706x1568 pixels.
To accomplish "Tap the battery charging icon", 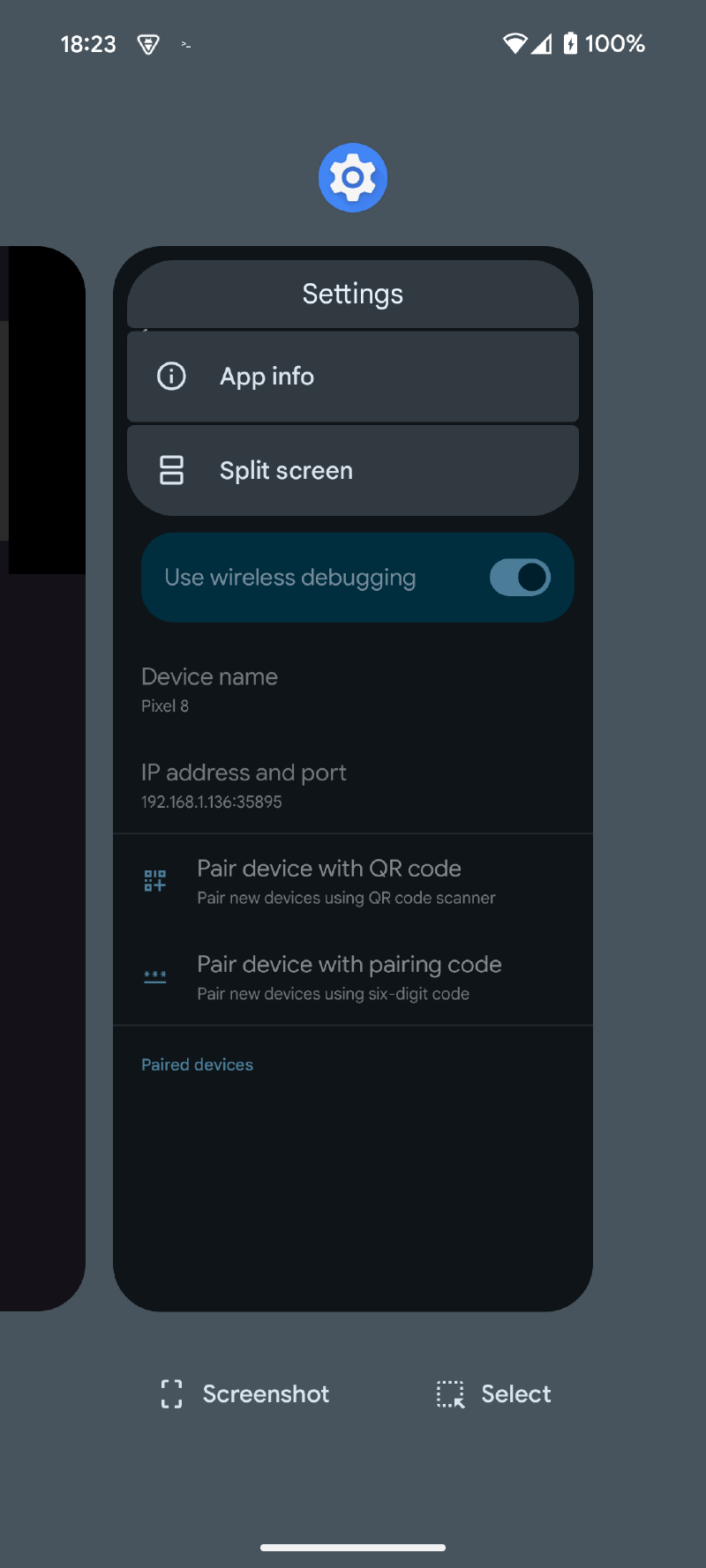I will coord(570,43).
